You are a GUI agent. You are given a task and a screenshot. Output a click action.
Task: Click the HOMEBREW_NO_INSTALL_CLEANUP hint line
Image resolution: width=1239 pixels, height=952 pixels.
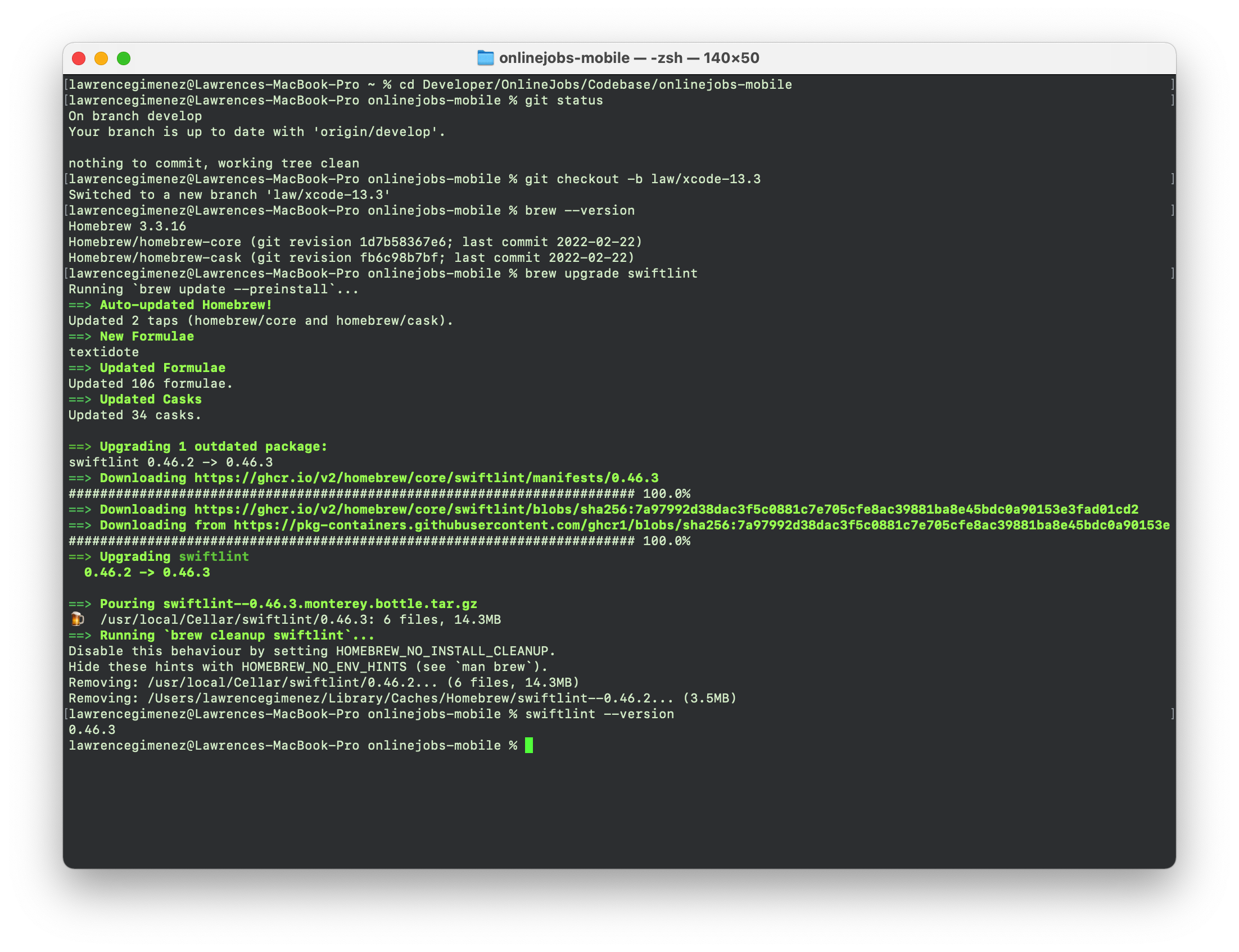click(x=312, y=651)
